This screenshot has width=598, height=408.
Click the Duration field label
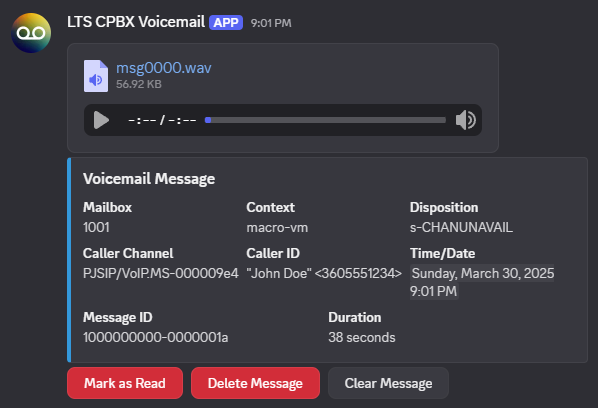coord(355,318)
